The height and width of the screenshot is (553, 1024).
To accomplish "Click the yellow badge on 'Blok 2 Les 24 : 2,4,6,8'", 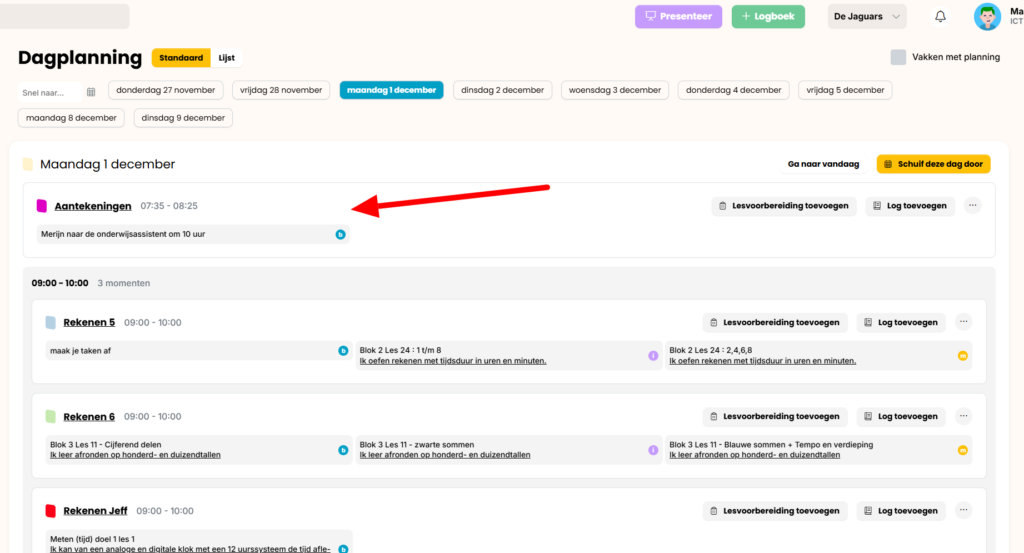I will [x=963, y=355].
